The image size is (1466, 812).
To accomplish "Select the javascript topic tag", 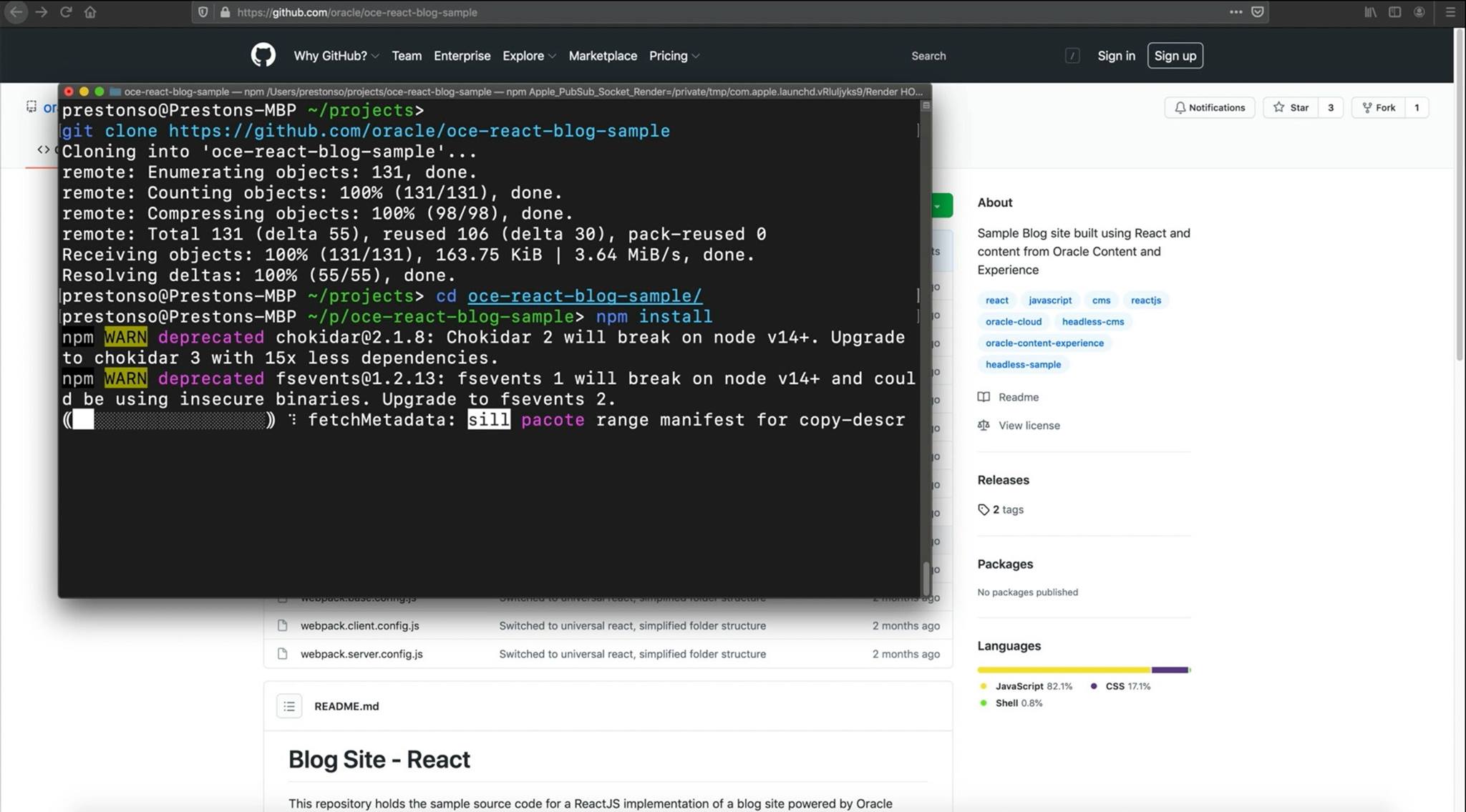I will click(x=1050, y=300).
